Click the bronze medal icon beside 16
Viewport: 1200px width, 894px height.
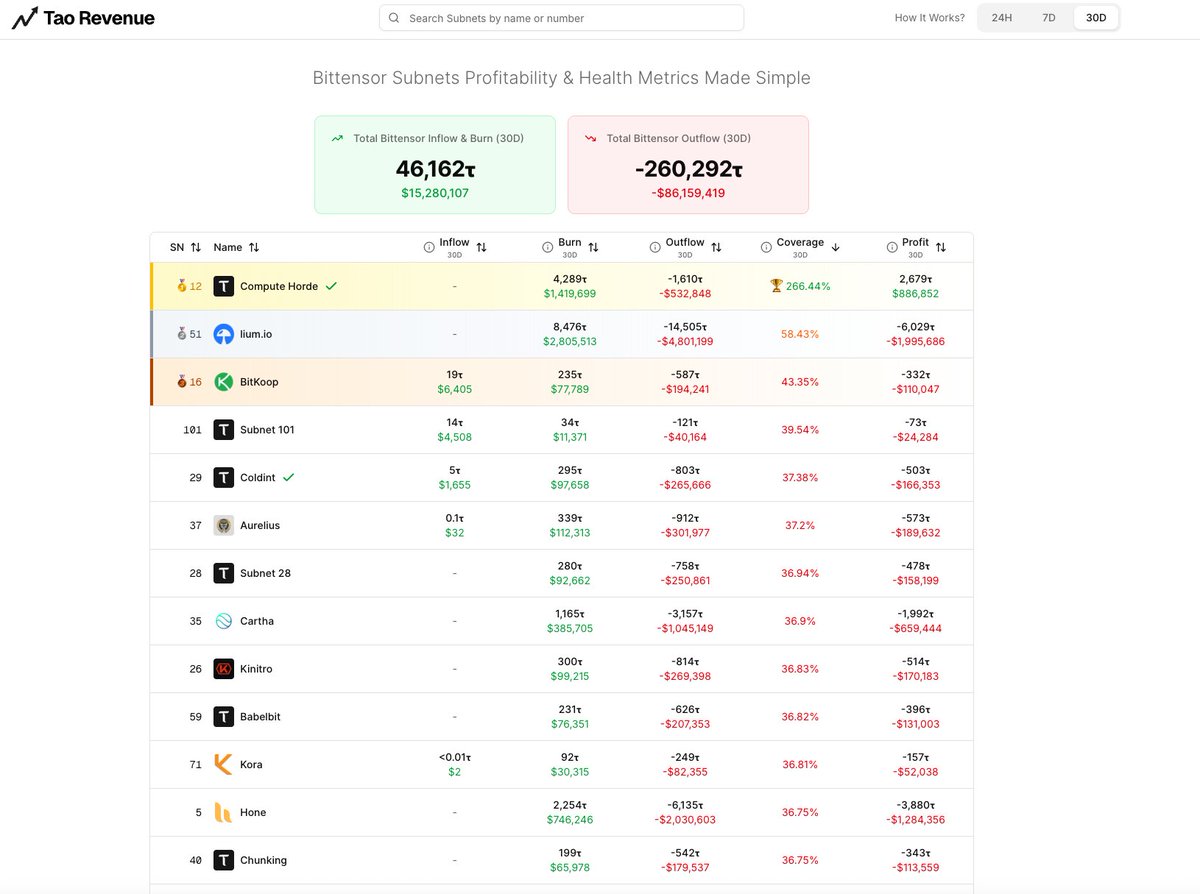point(181,382)
